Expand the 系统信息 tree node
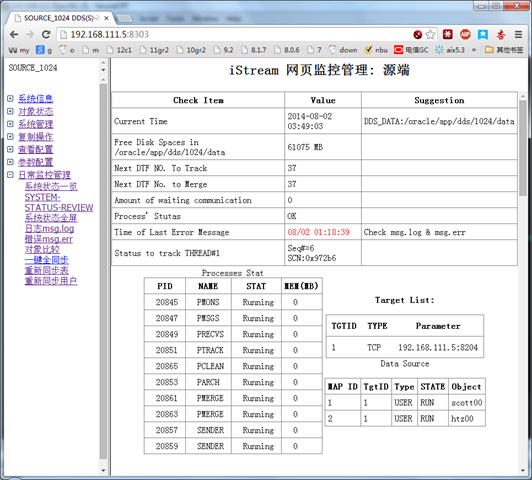This screenshot has width=532, height=480. [10, 98]
